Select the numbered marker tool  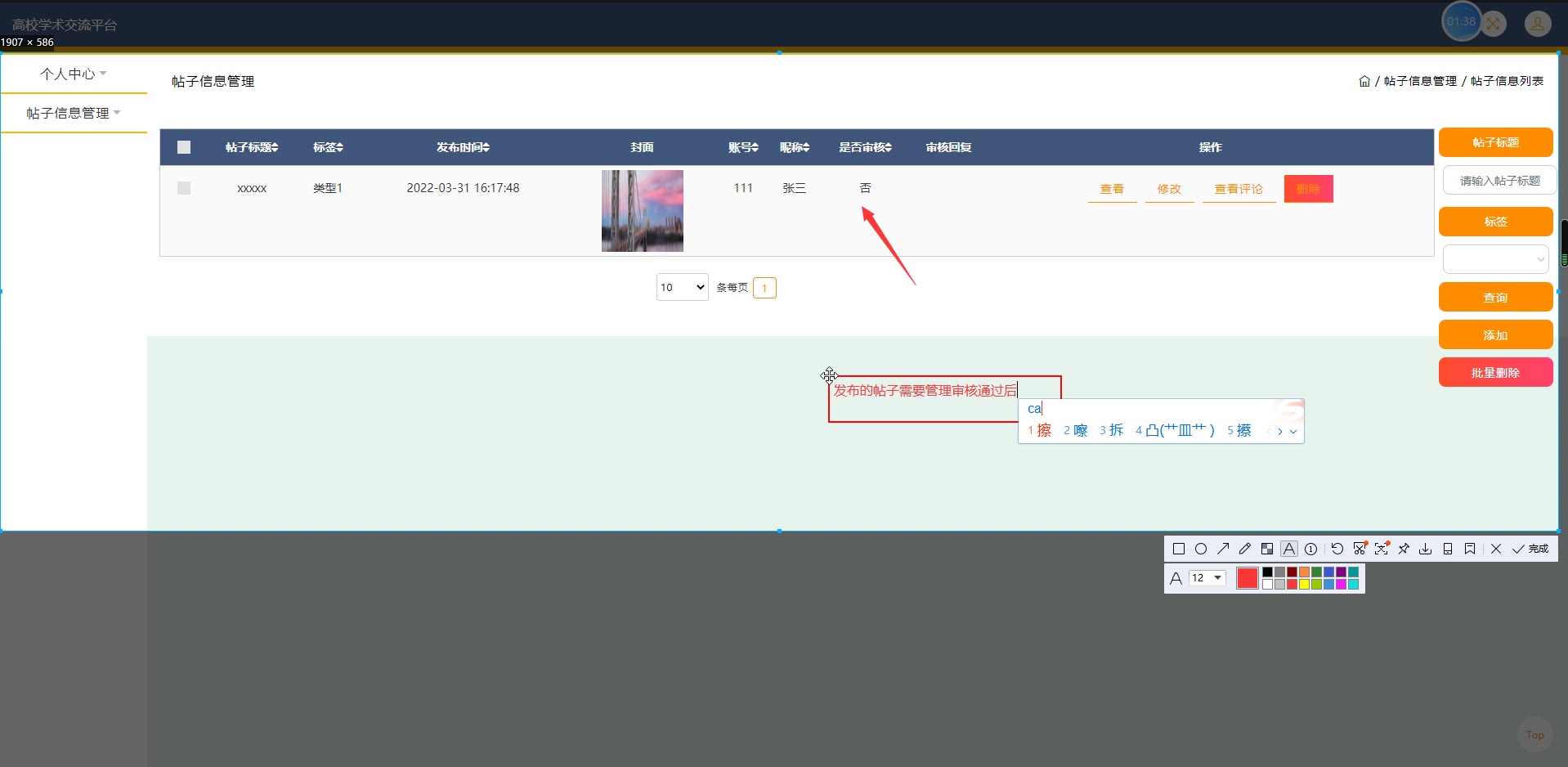tap(1310, 549)
